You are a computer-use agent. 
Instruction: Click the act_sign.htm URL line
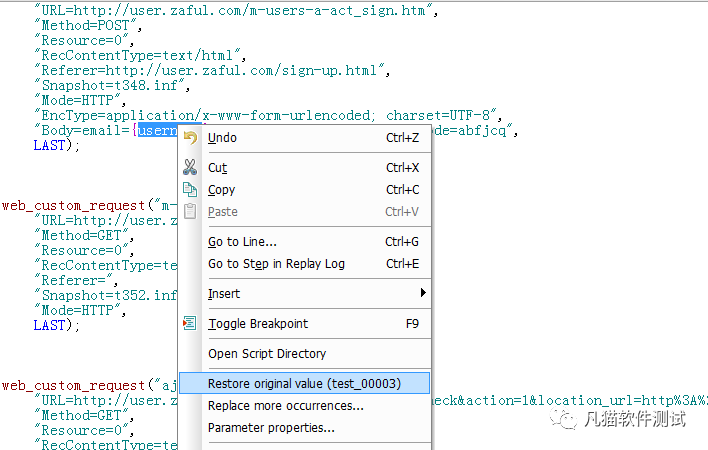coord(236,10)
